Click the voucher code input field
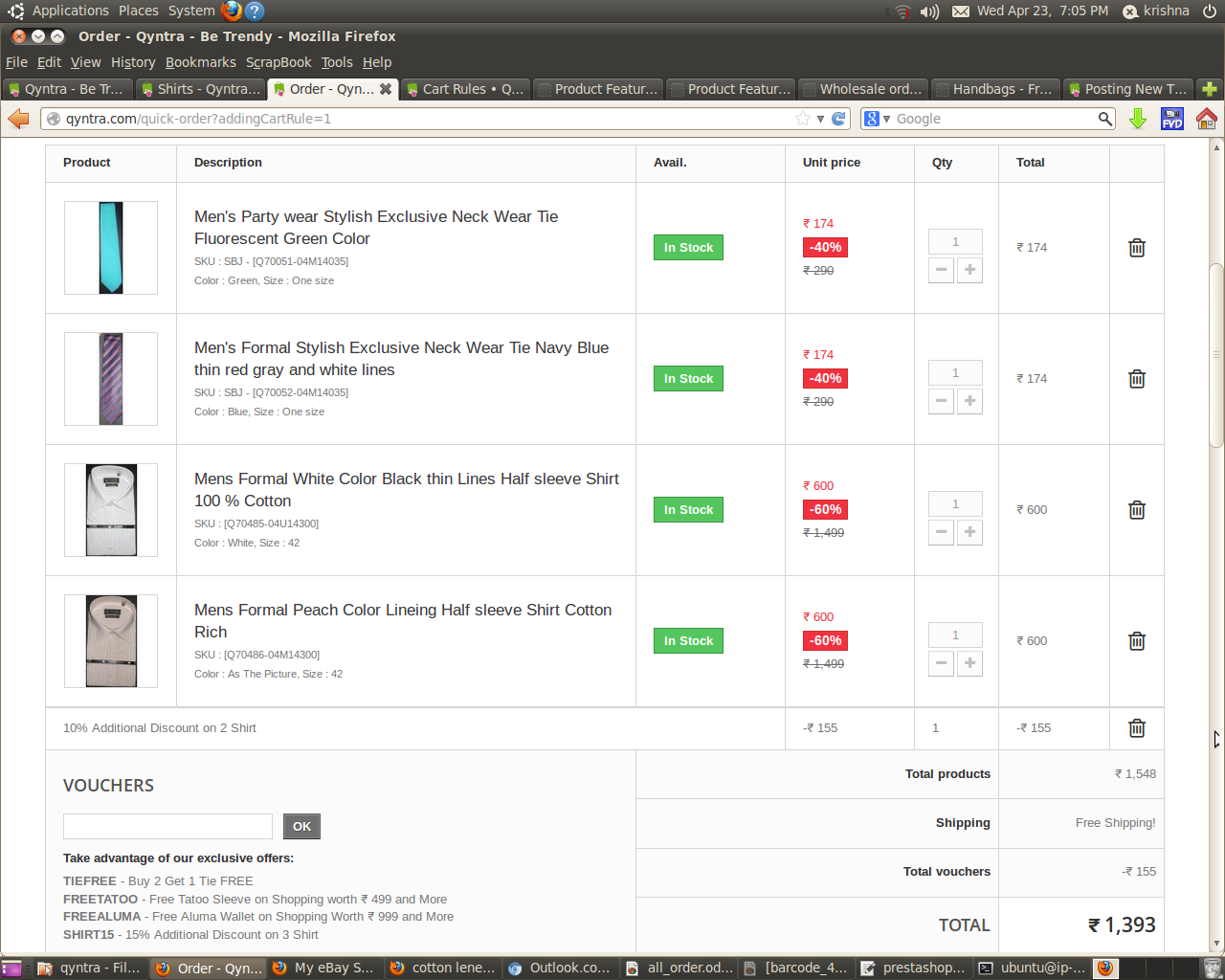1225x980 pixels. 167,826
